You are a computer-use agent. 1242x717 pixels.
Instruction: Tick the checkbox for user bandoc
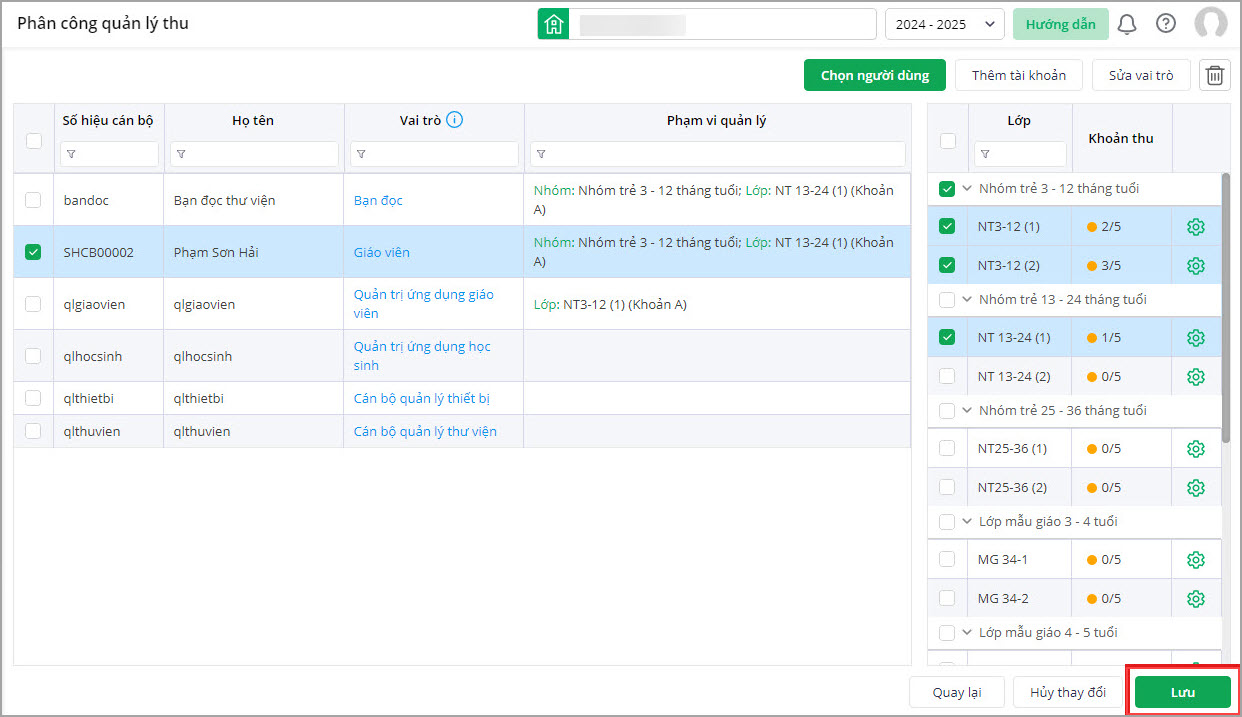click(33, 200)
